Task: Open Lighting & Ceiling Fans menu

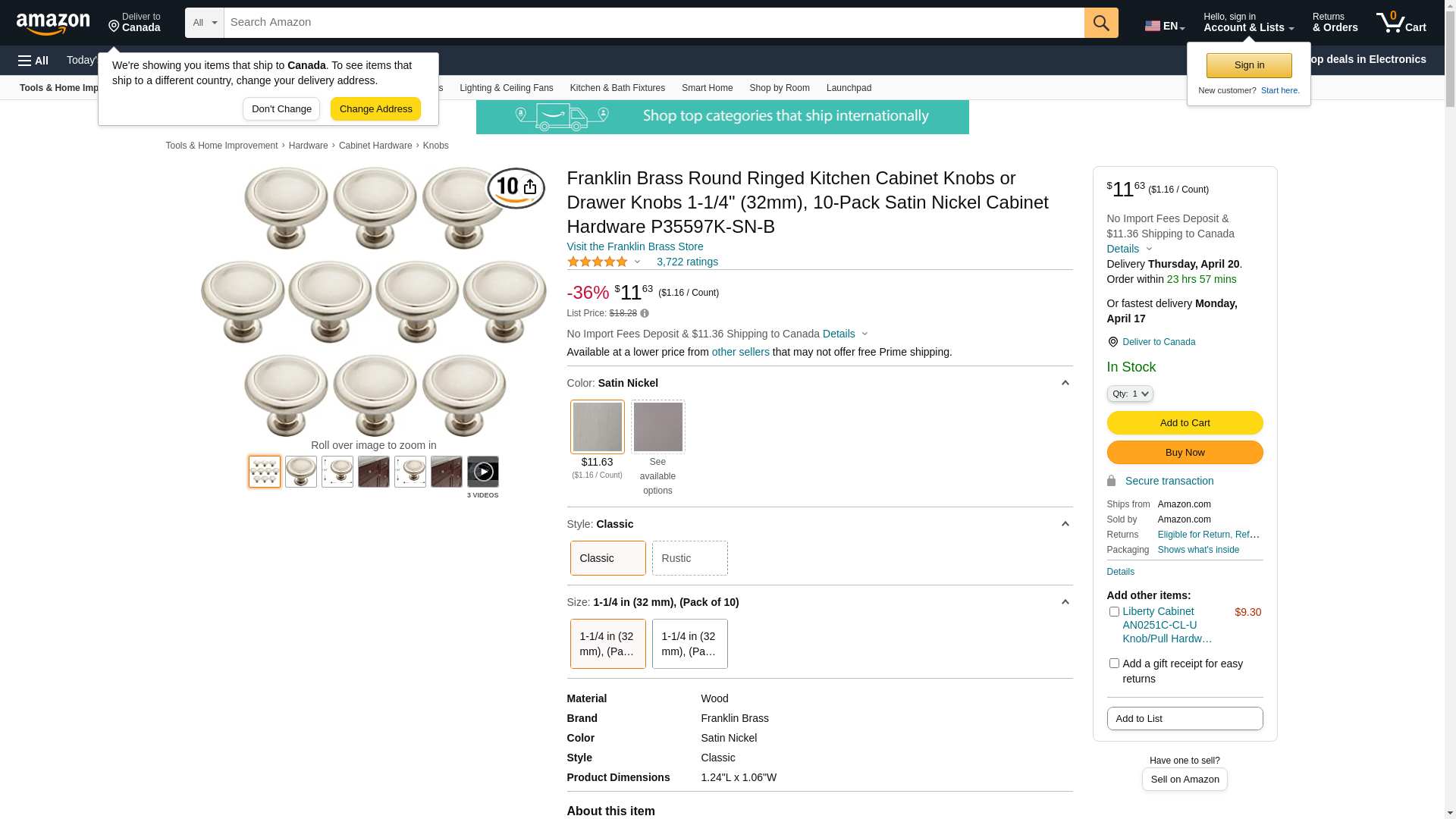Action: (x=506, y=88)
